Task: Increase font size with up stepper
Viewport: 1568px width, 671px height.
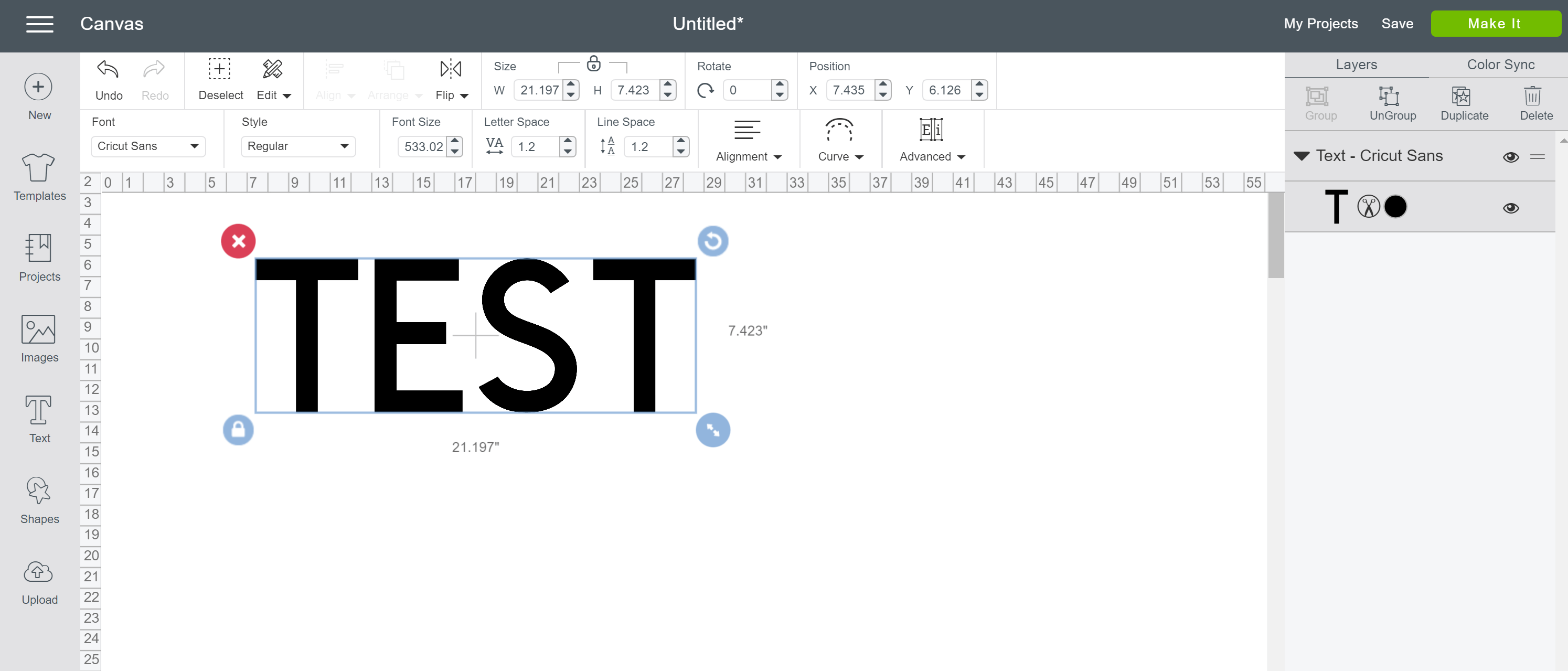Action: (x=455, y=141)
